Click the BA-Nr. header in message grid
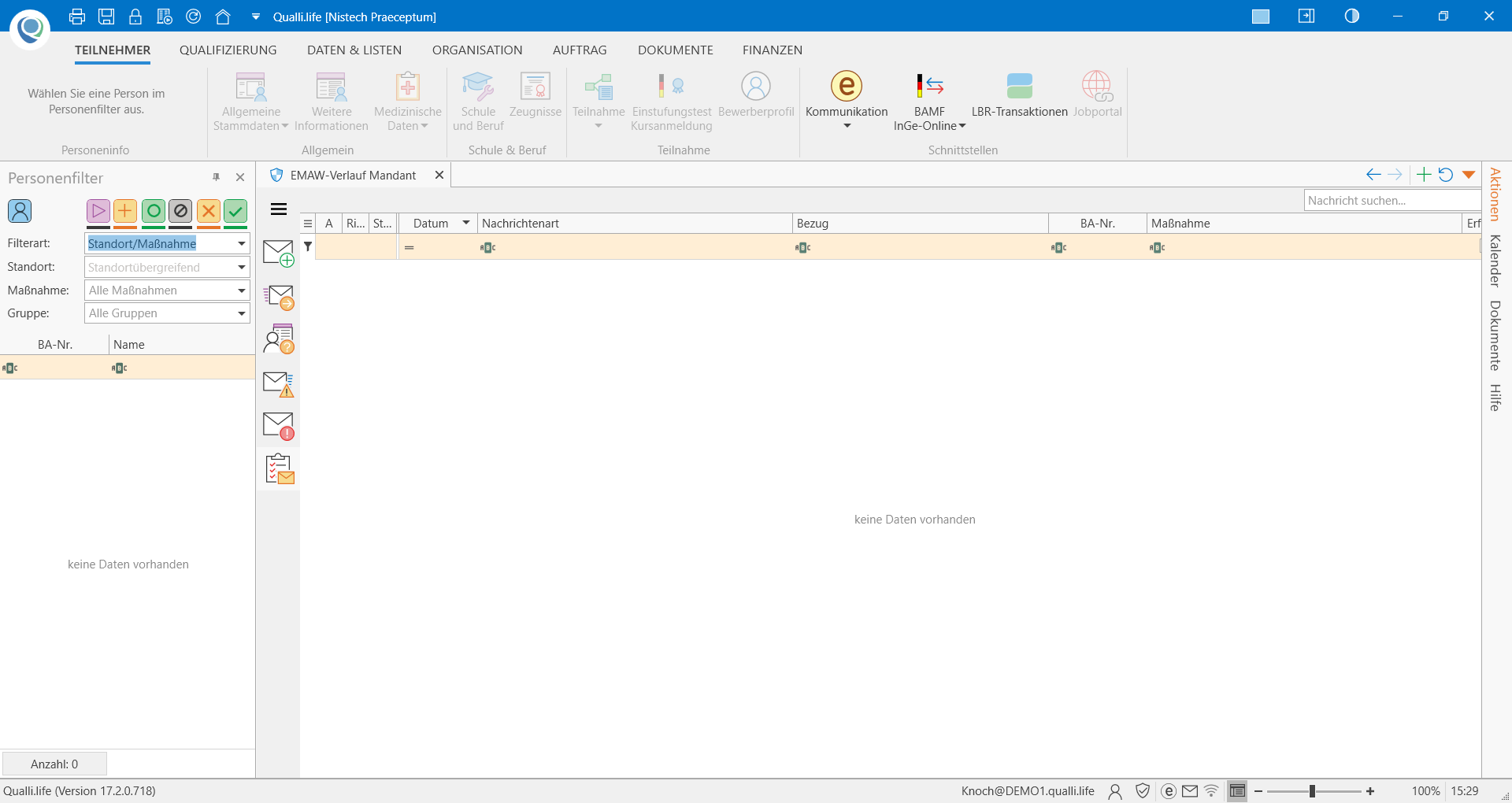Viewport: 1512px width, 803px height. point(1098,224)
